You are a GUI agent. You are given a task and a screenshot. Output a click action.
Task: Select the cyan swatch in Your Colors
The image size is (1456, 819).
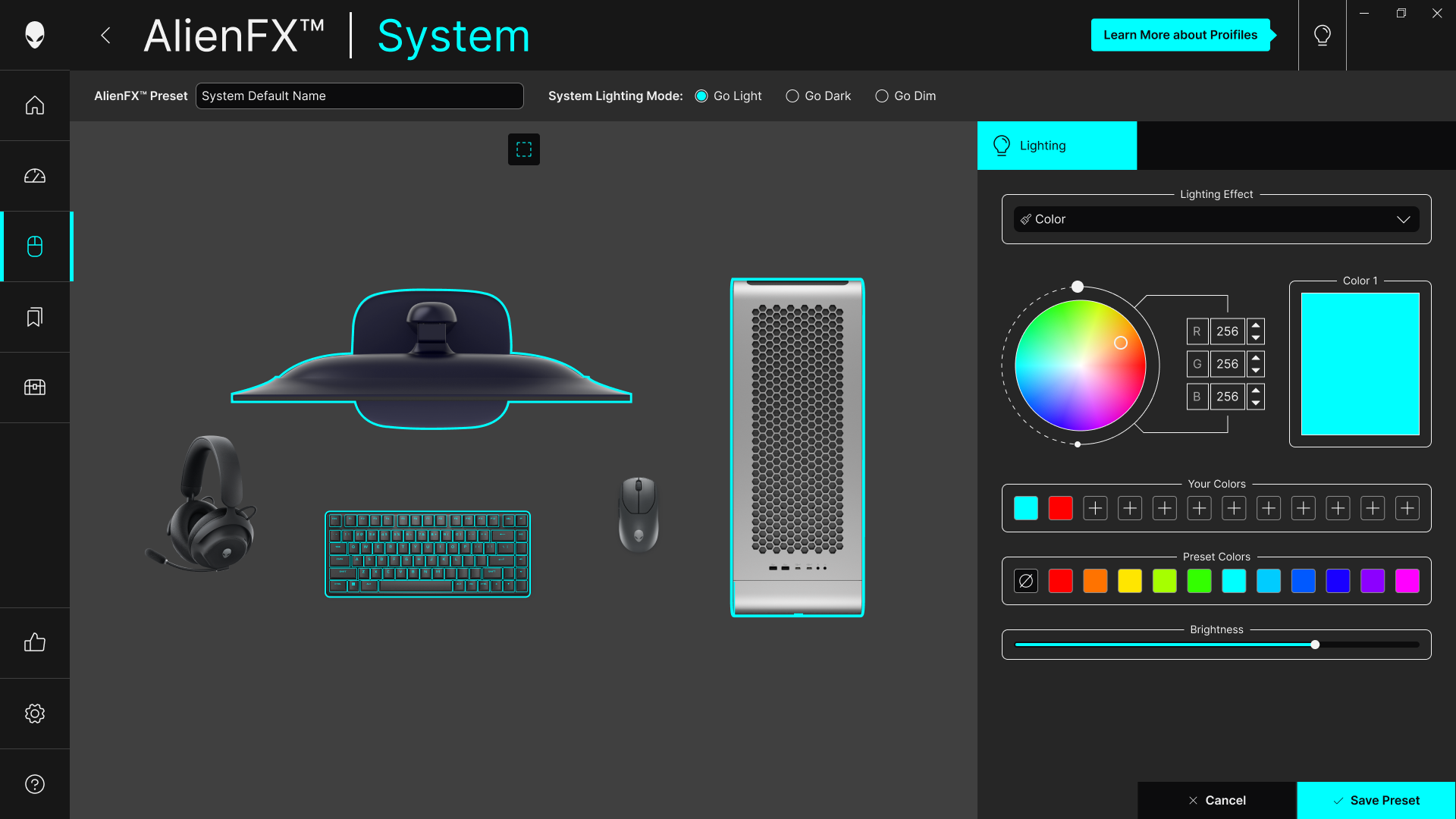1026,508
